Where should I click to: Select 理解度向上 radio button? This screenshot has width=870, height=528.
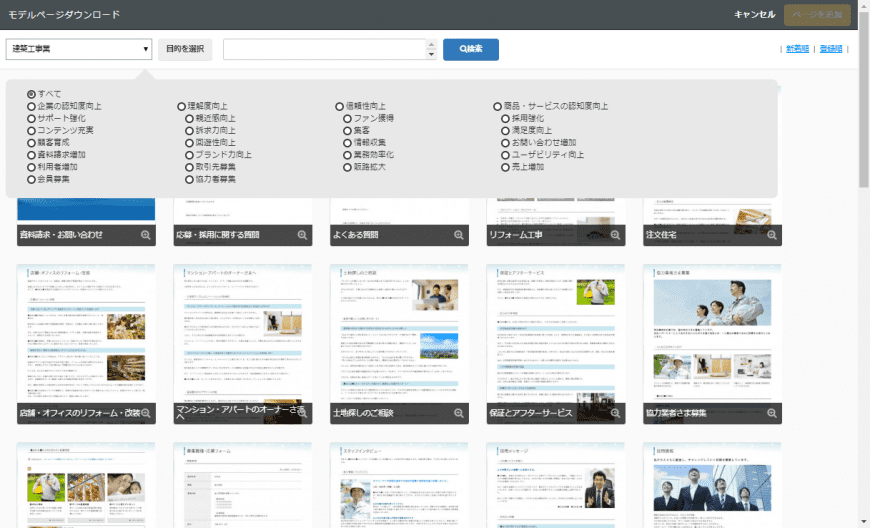click(x=181, y=106)
